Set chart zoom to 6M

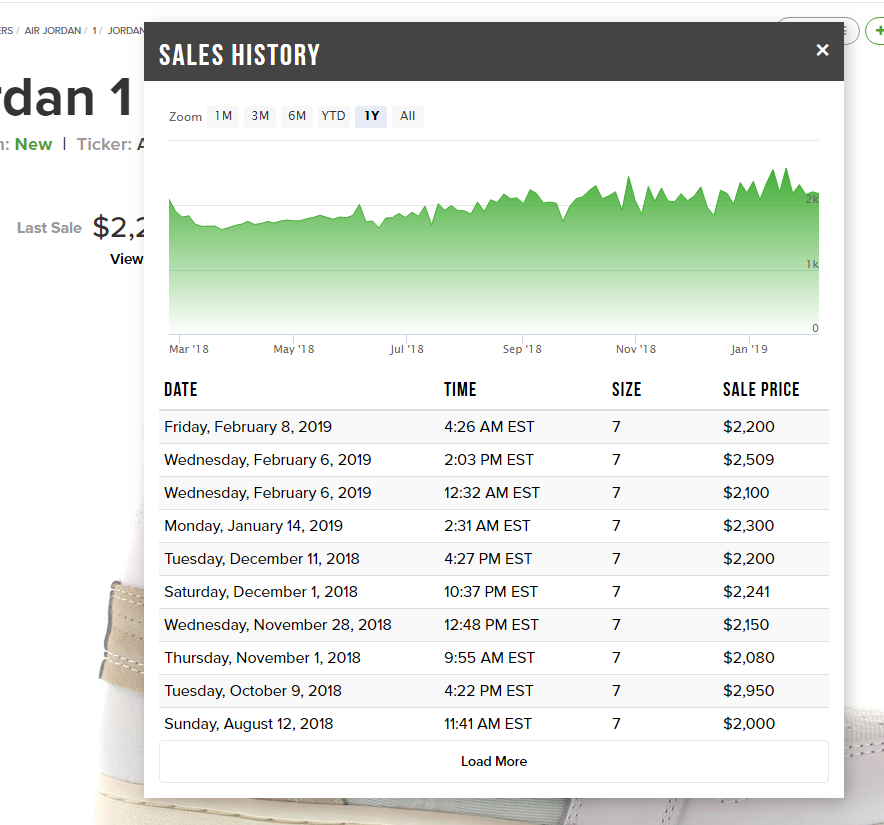coord(297,116)
